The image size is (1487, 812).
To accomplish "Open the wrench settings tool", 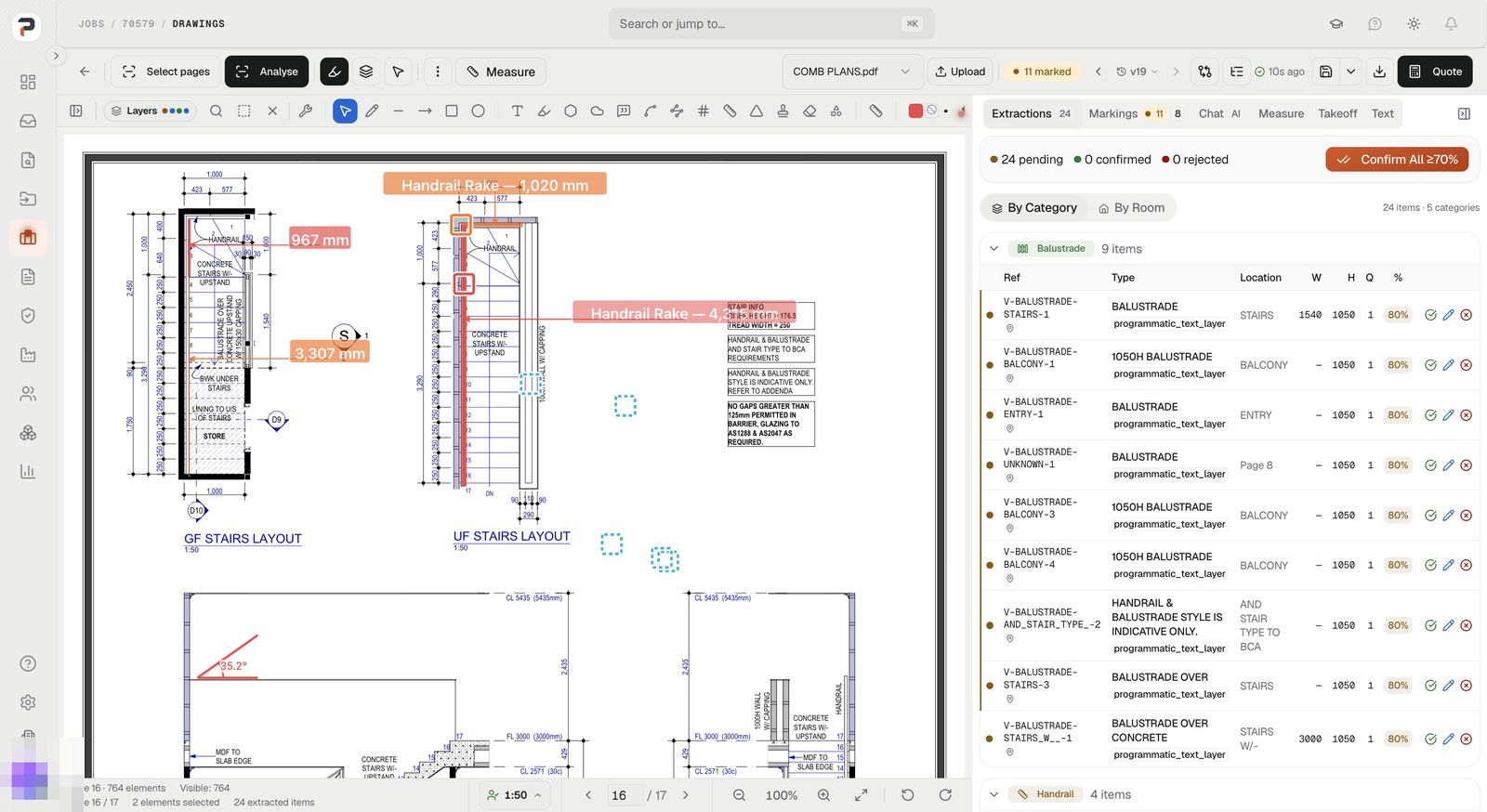I will click(x=305, y=111).
